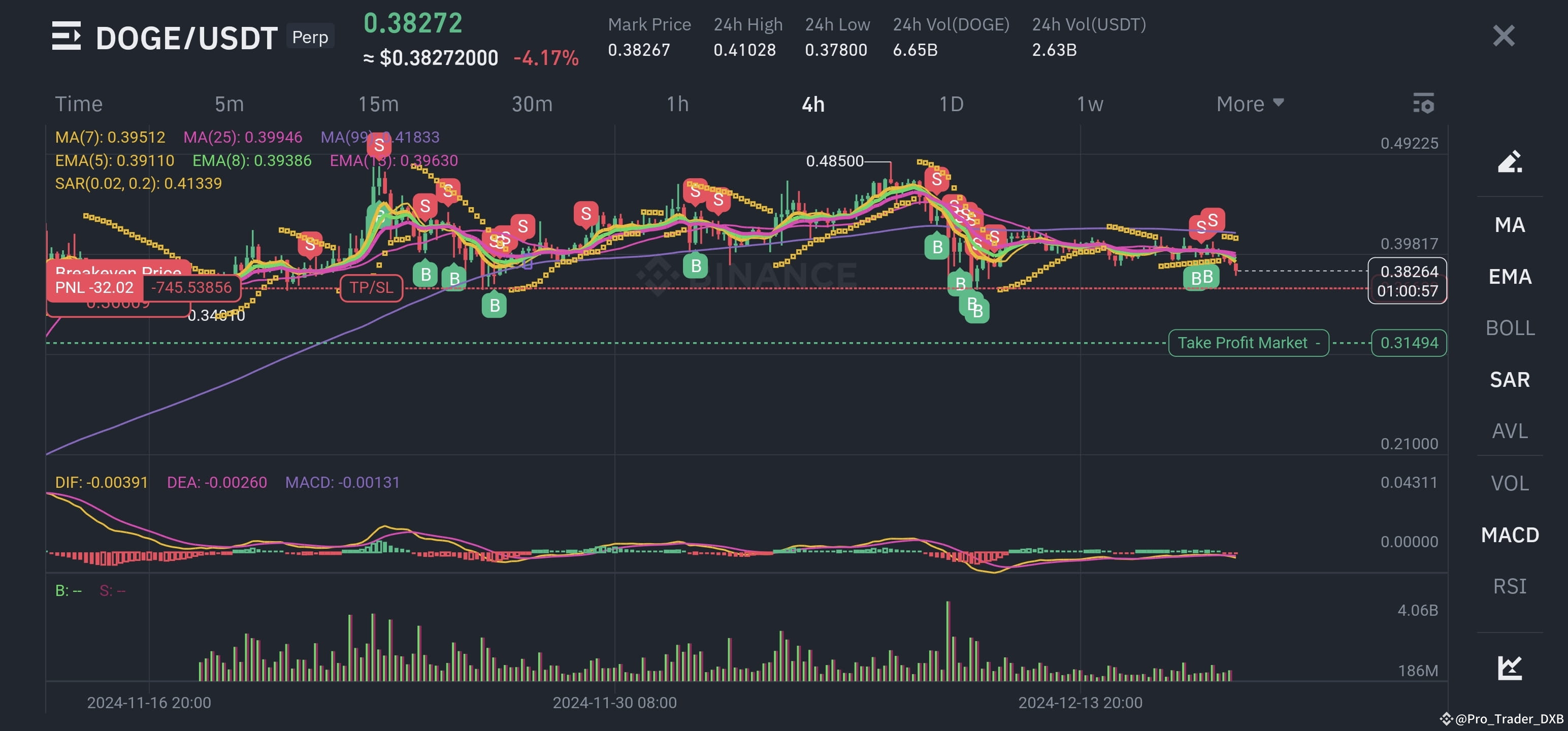
Task: Select the MA indicator in right sidebar
Action: click(1510, 224)
